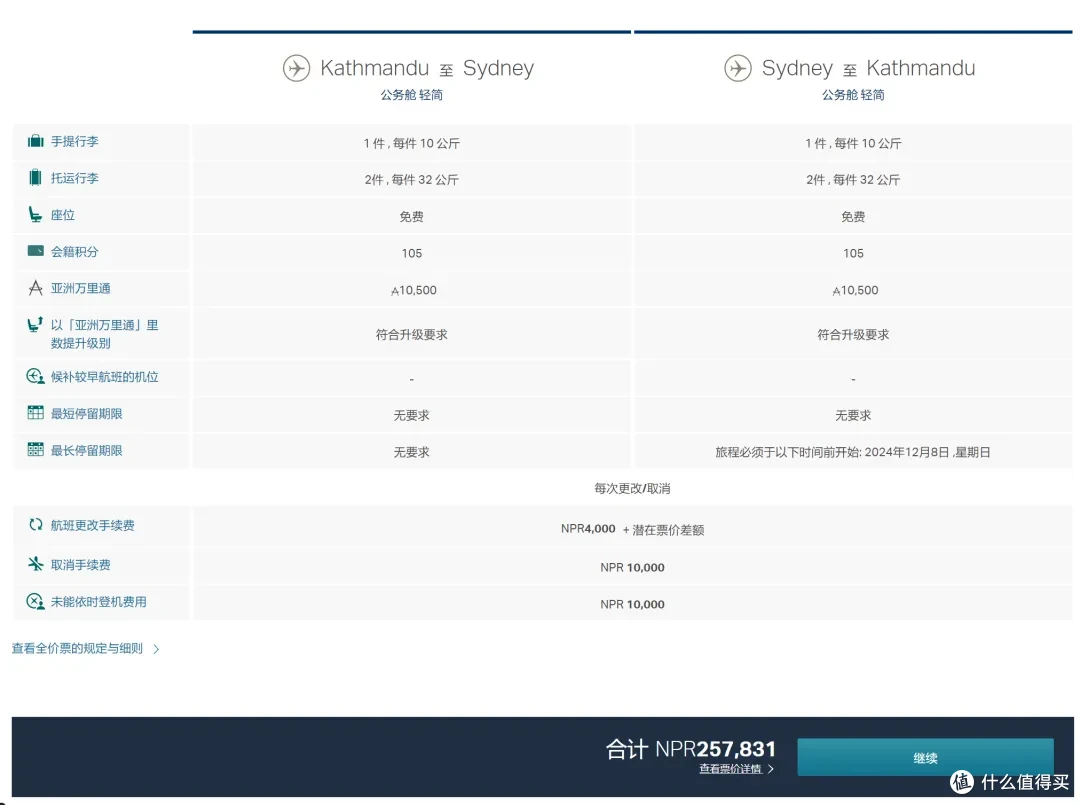Select the Kathmandu 至 Sydney column header

[427, 68]
